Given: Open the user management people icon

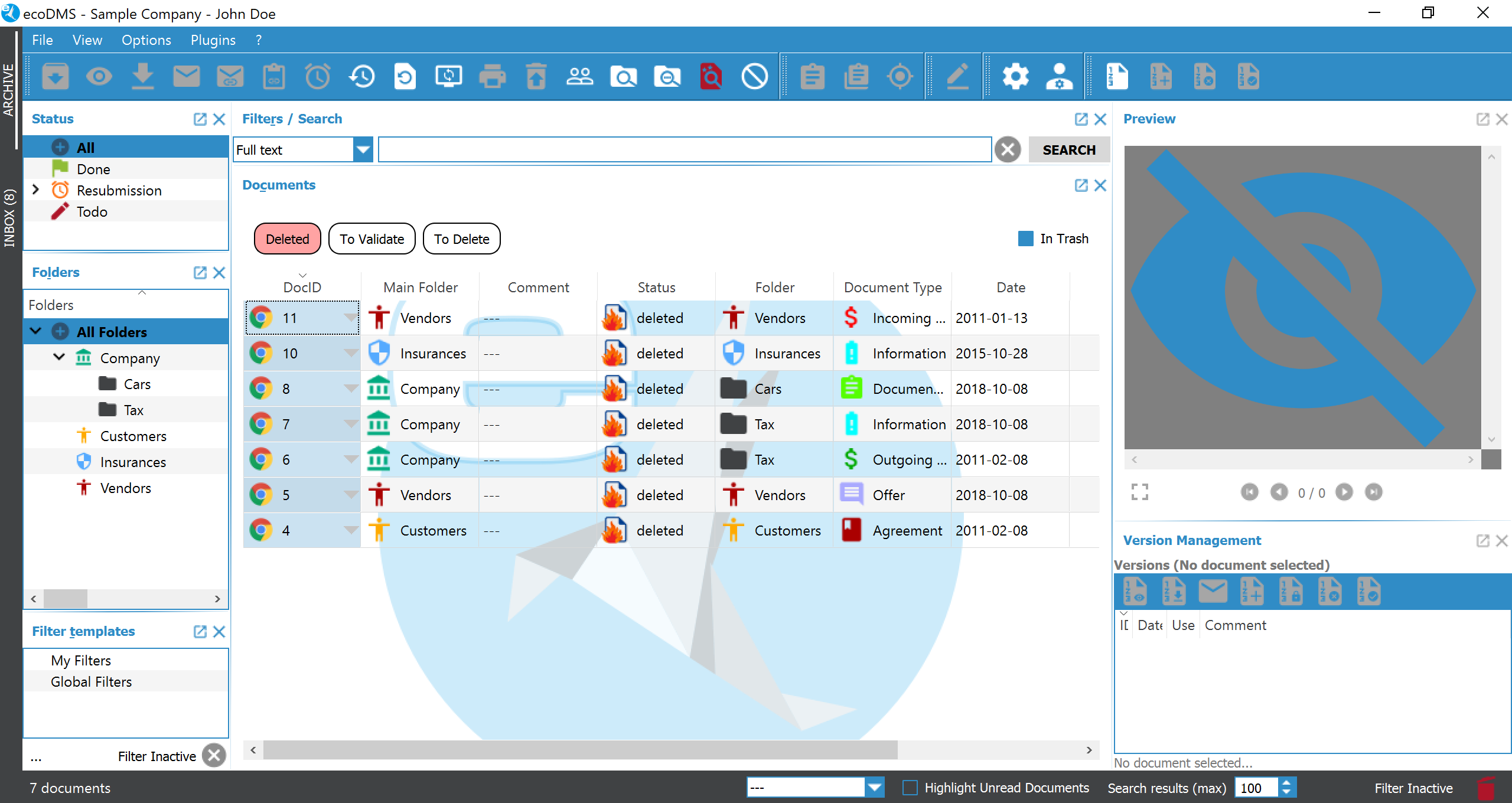Looking at the screenshot, I should point(579,77).
